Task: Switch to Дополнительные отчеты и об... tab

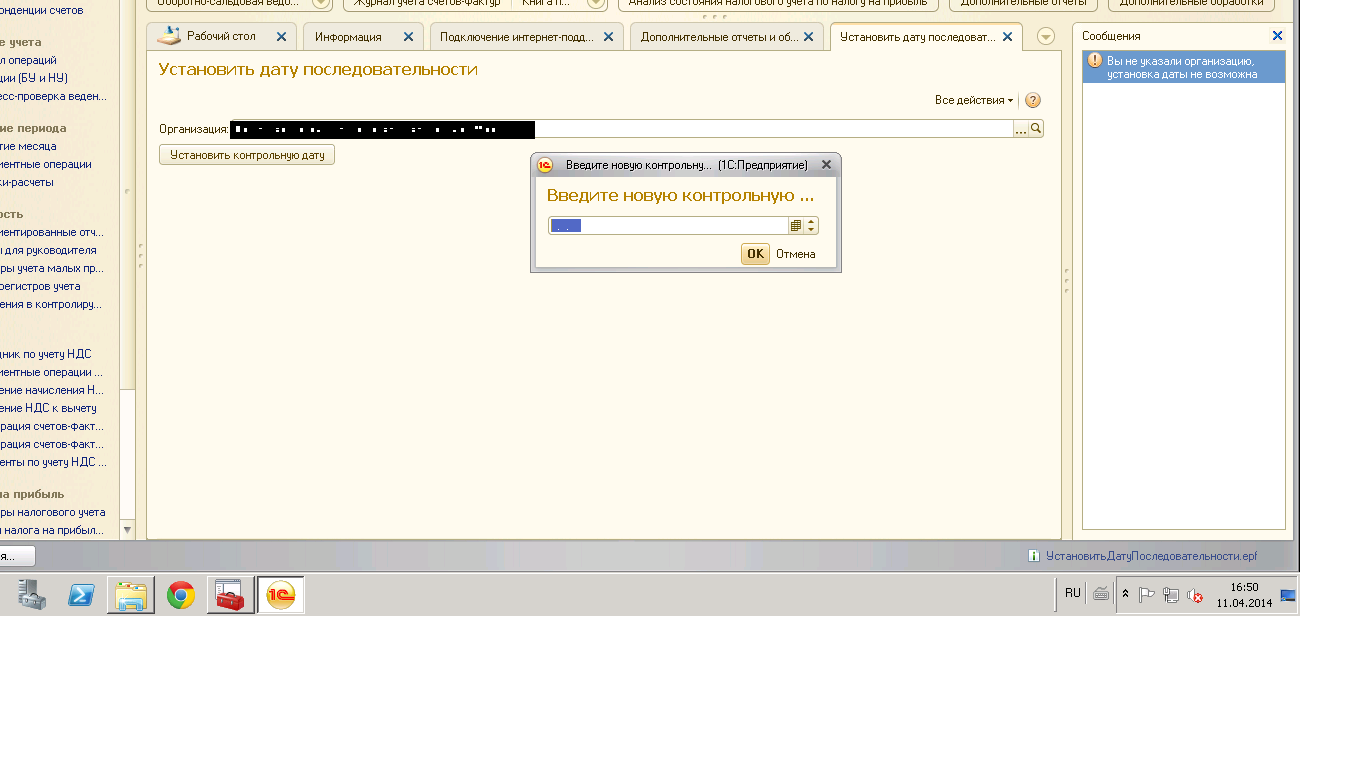Action: (720, 37)
